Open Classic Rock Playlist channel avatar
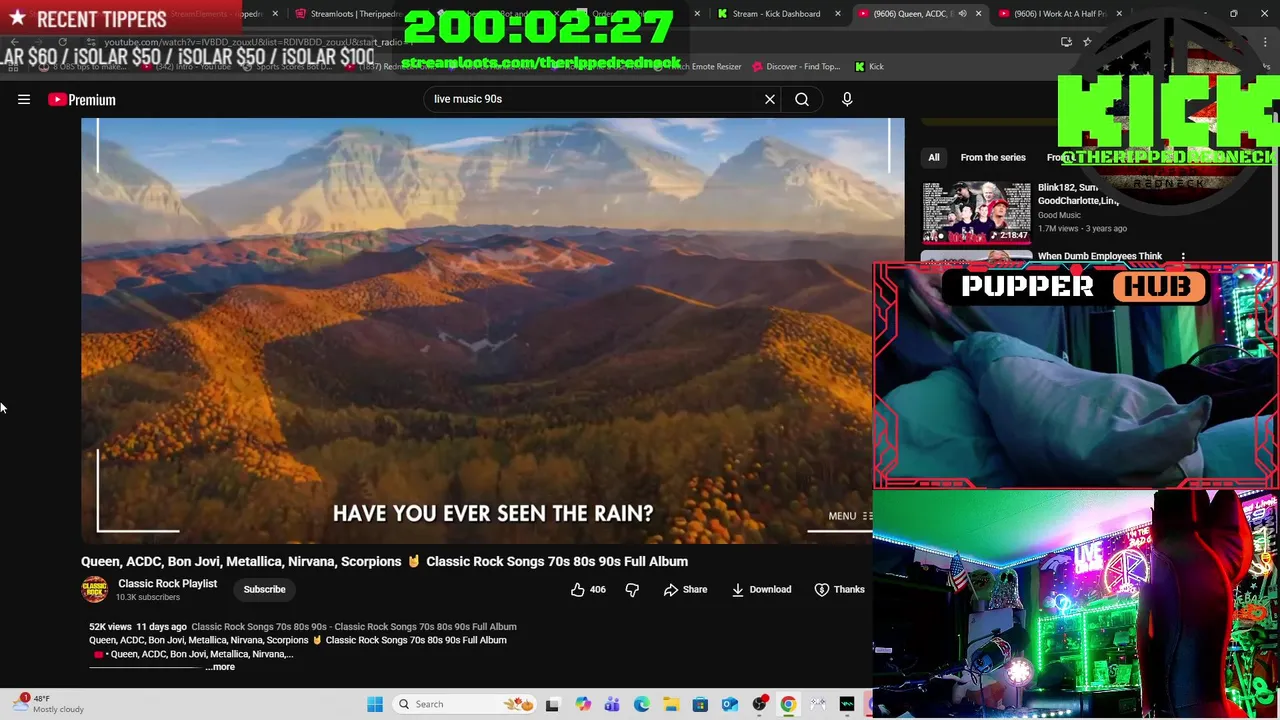Image resolution: width=1280 pixels, height=720 pixels. pyautogui.click(x=95, y=589)
